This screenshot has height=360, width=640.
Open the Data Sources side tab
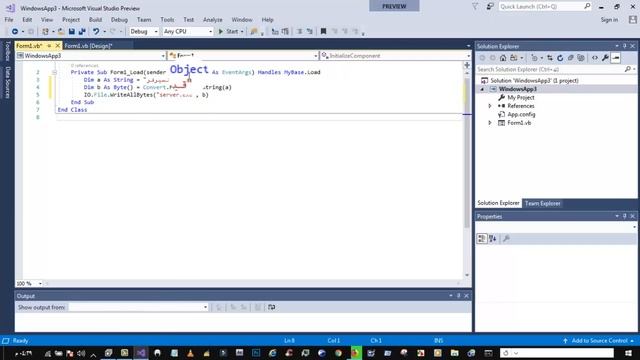tap(7, 83)
